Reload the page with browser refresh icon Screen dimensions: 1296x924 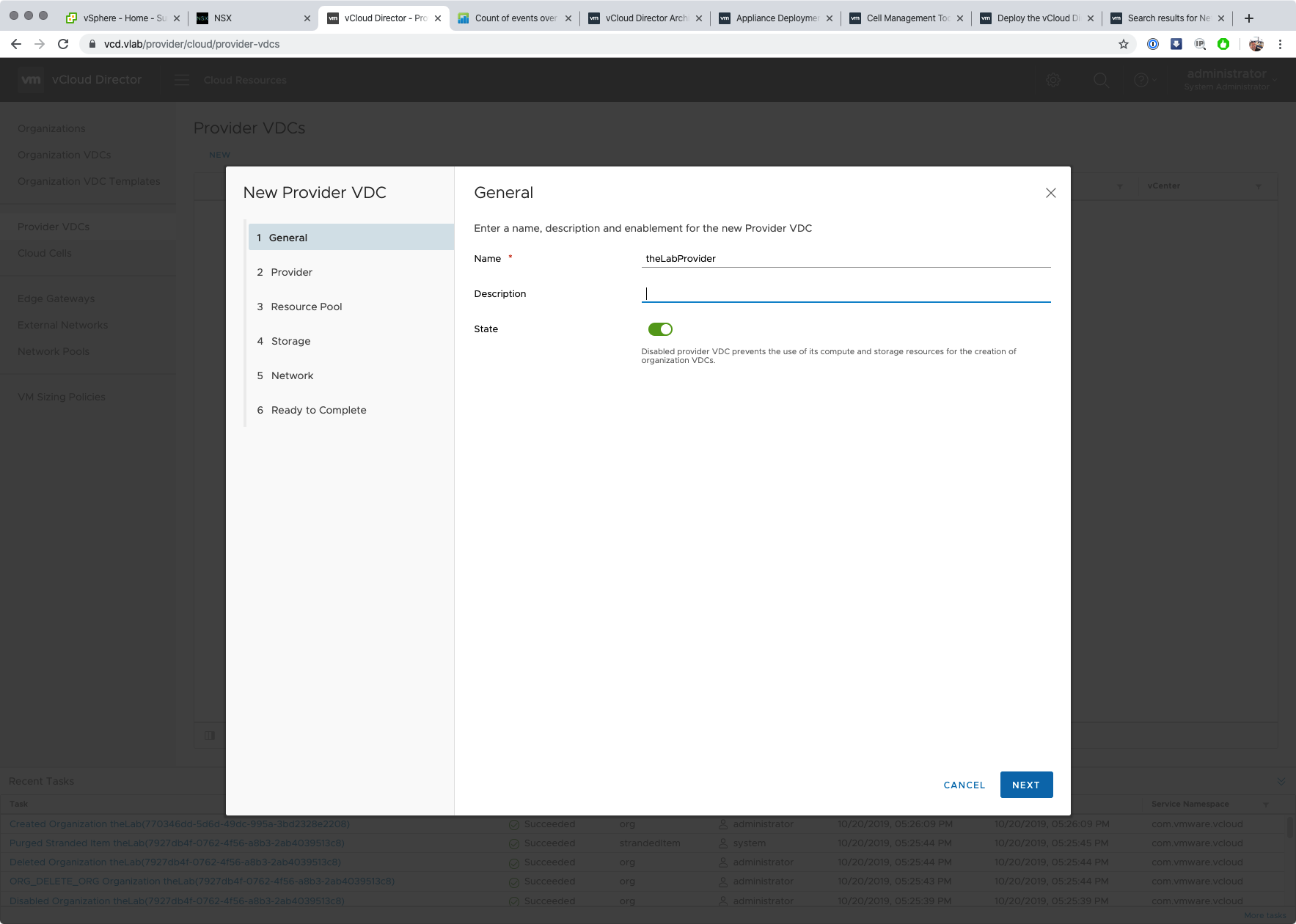[x=63, y=44]
